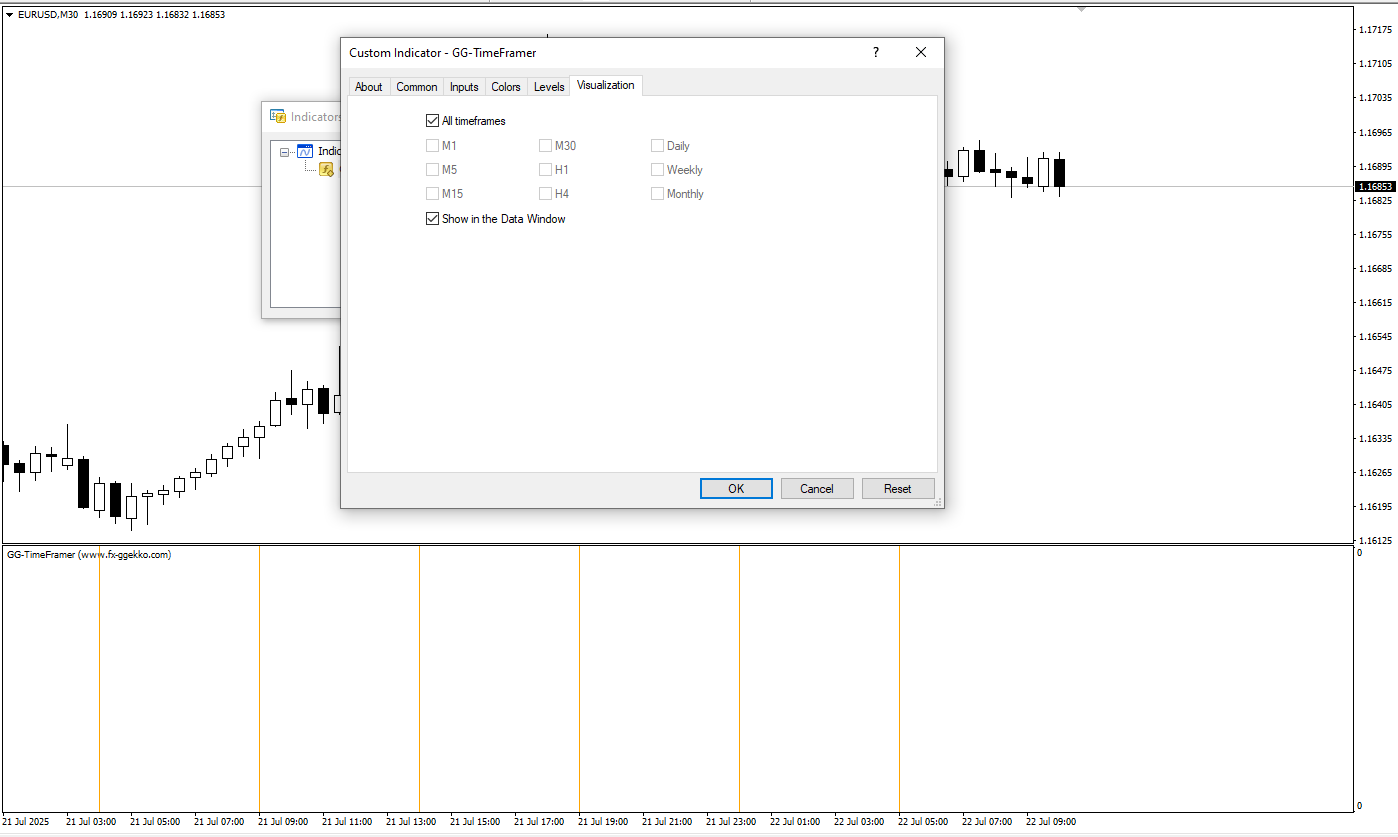Click the chart shift triangle marker at top
The width and height of the screenshot is (1398, 837).
click(1081, 9)
